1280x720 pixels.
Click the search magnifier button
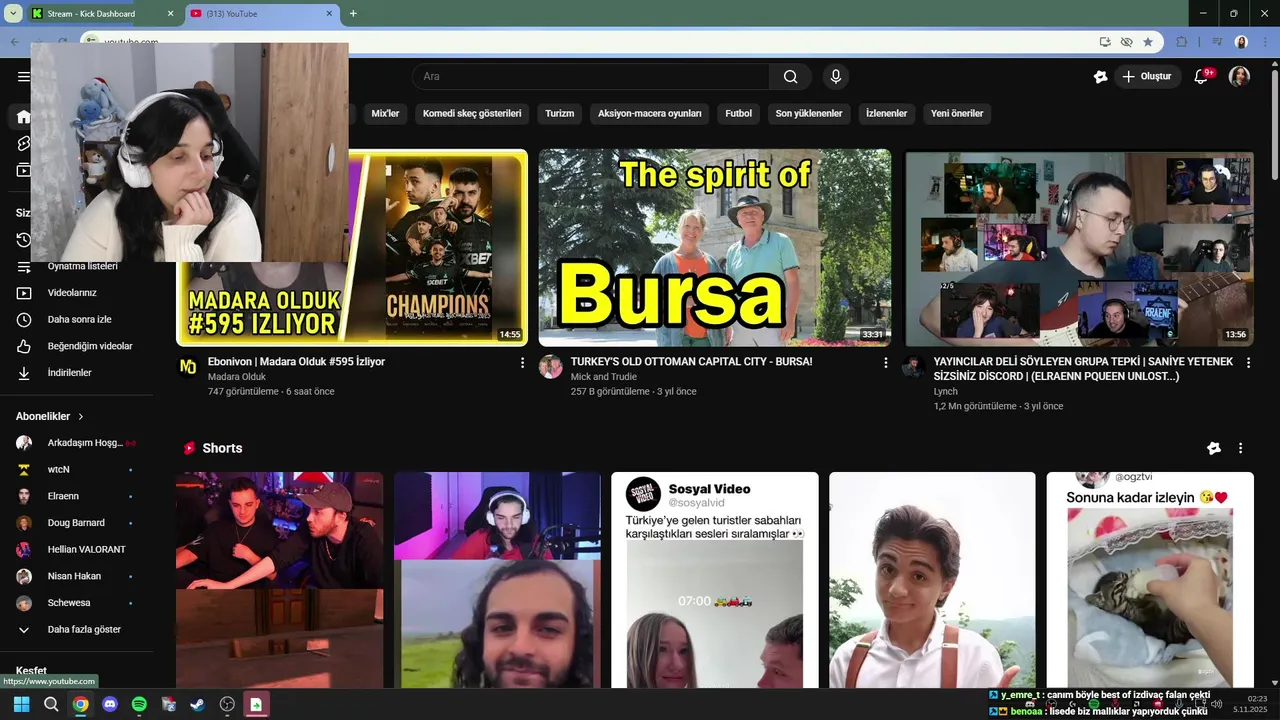(790, 76)
